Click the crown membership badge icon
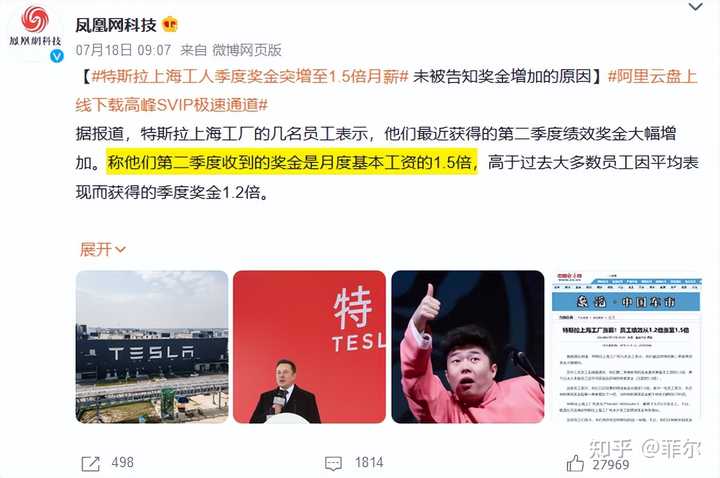720x478 pixels. pos(170,24)
